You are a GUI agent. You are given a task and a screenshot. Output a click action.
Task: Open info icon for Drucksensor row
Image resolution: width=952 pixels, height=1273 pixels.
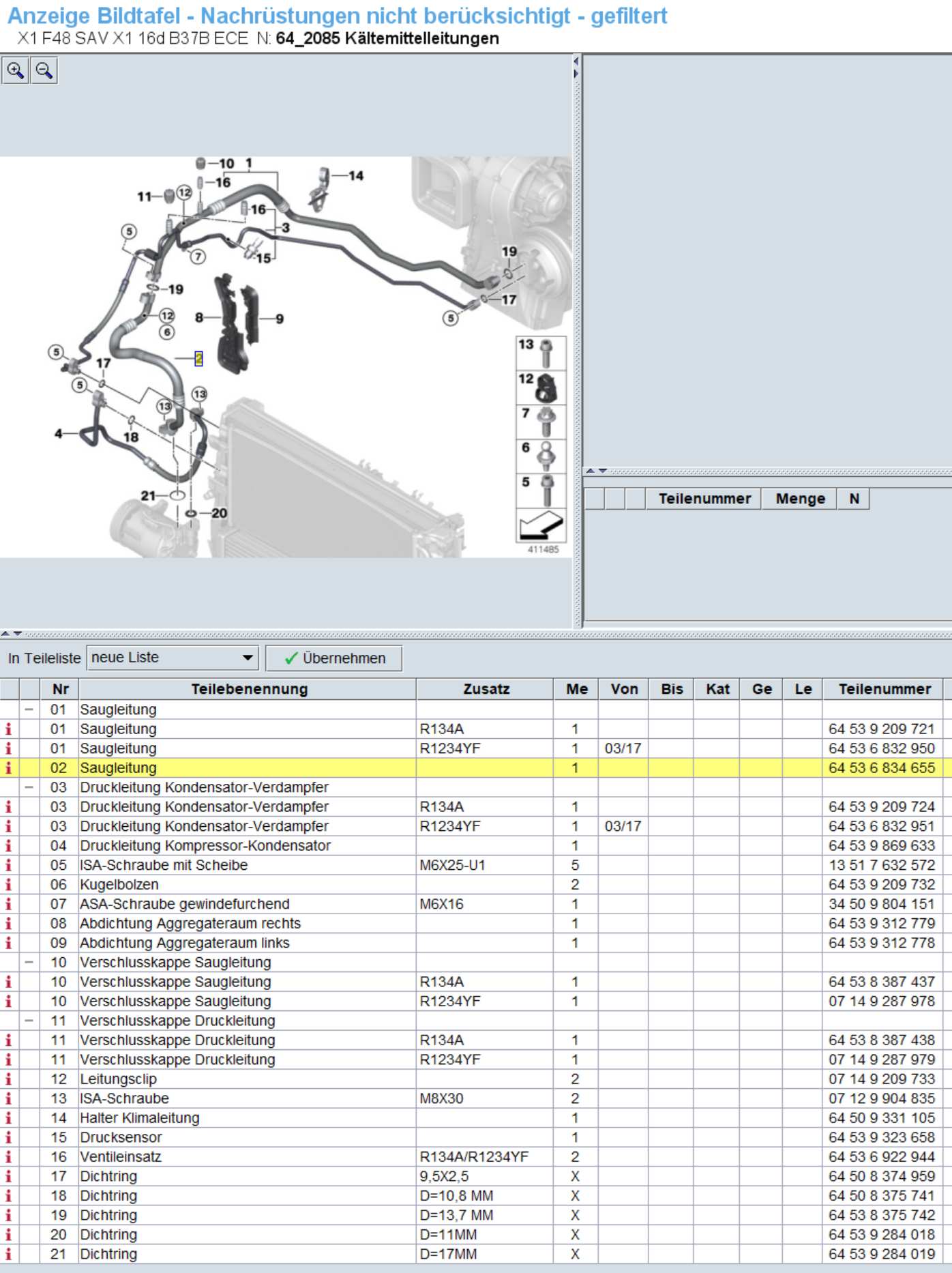pos(9,1137)
